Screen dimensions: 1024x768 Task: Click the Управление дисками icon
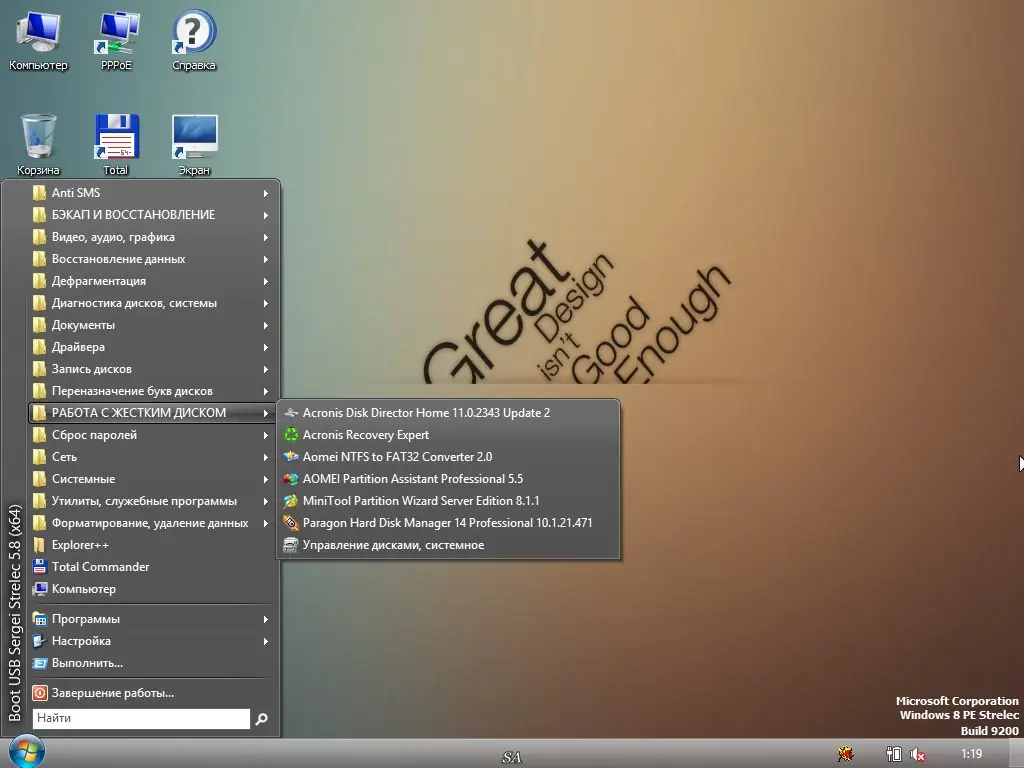coord(291,545)
